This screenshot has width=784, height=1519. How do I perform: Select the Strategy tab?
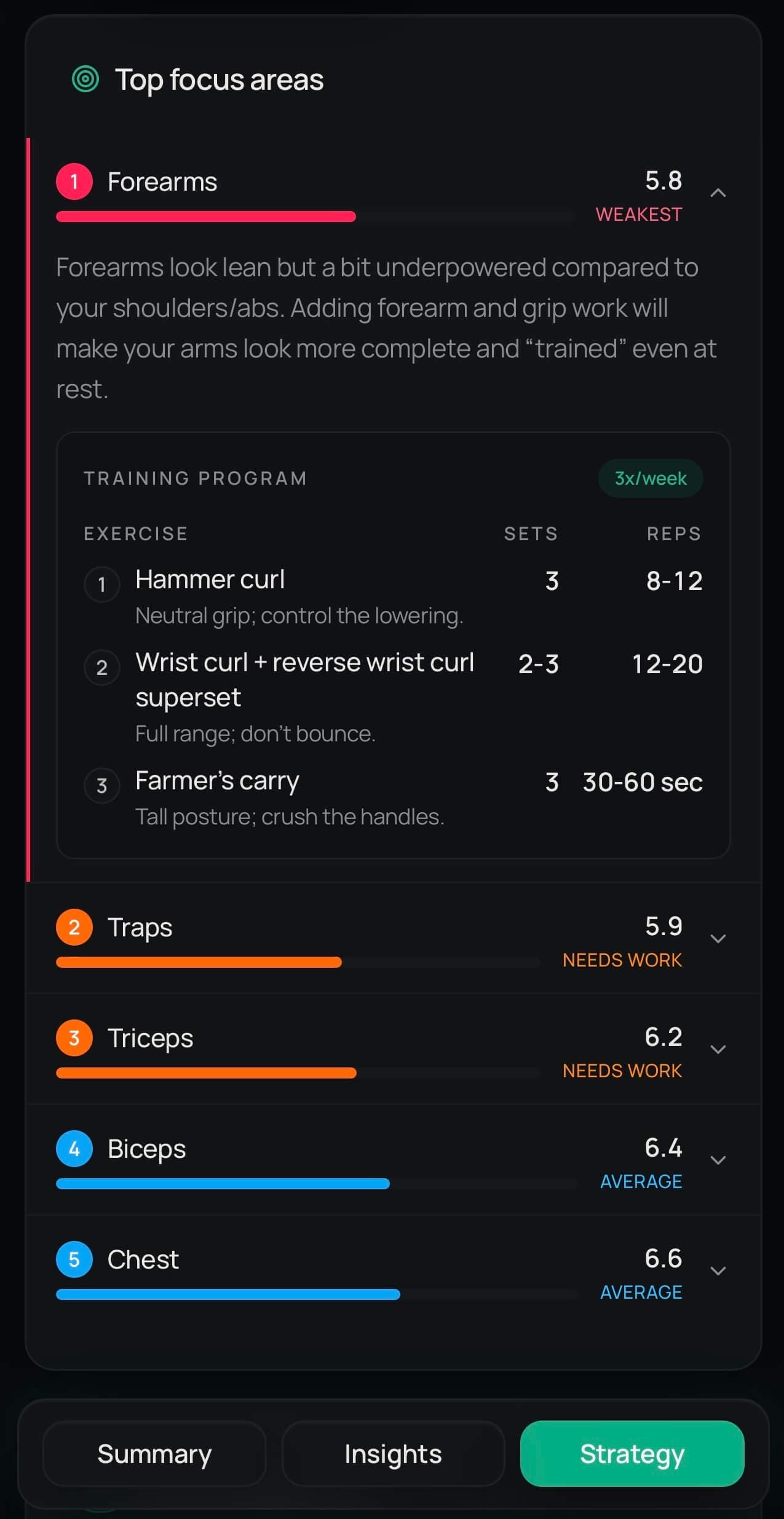(x=632, y=1454)
